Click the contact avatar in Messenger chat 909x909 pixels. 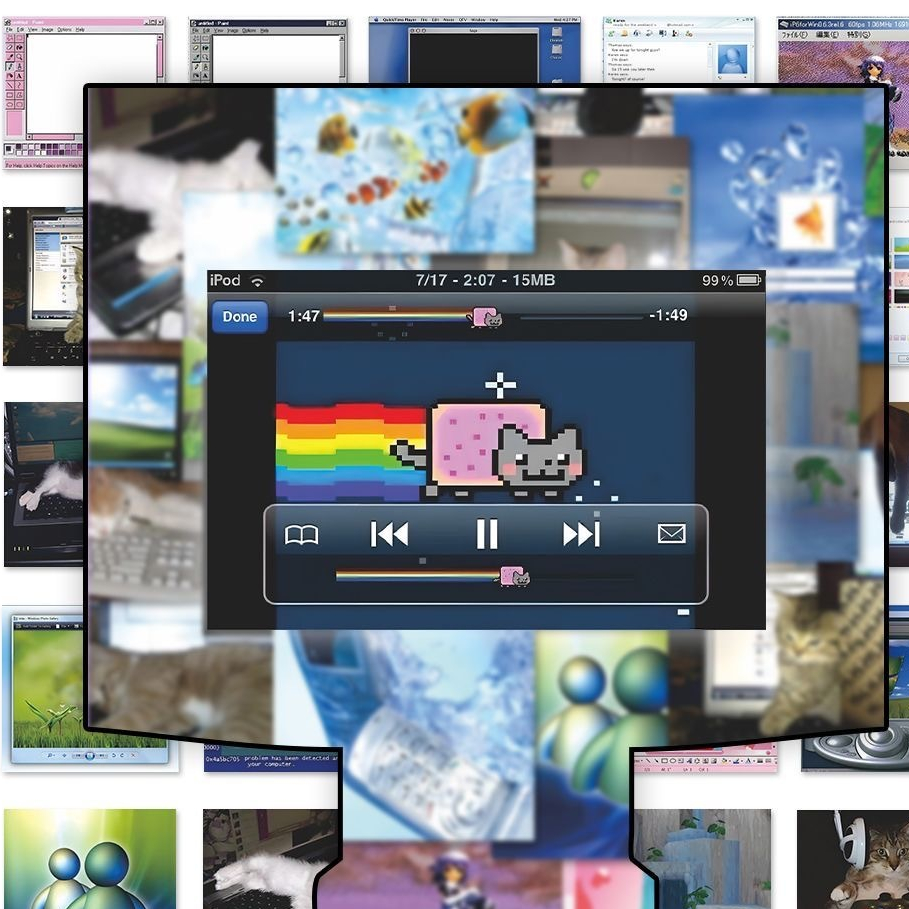(x=732, y=59)
